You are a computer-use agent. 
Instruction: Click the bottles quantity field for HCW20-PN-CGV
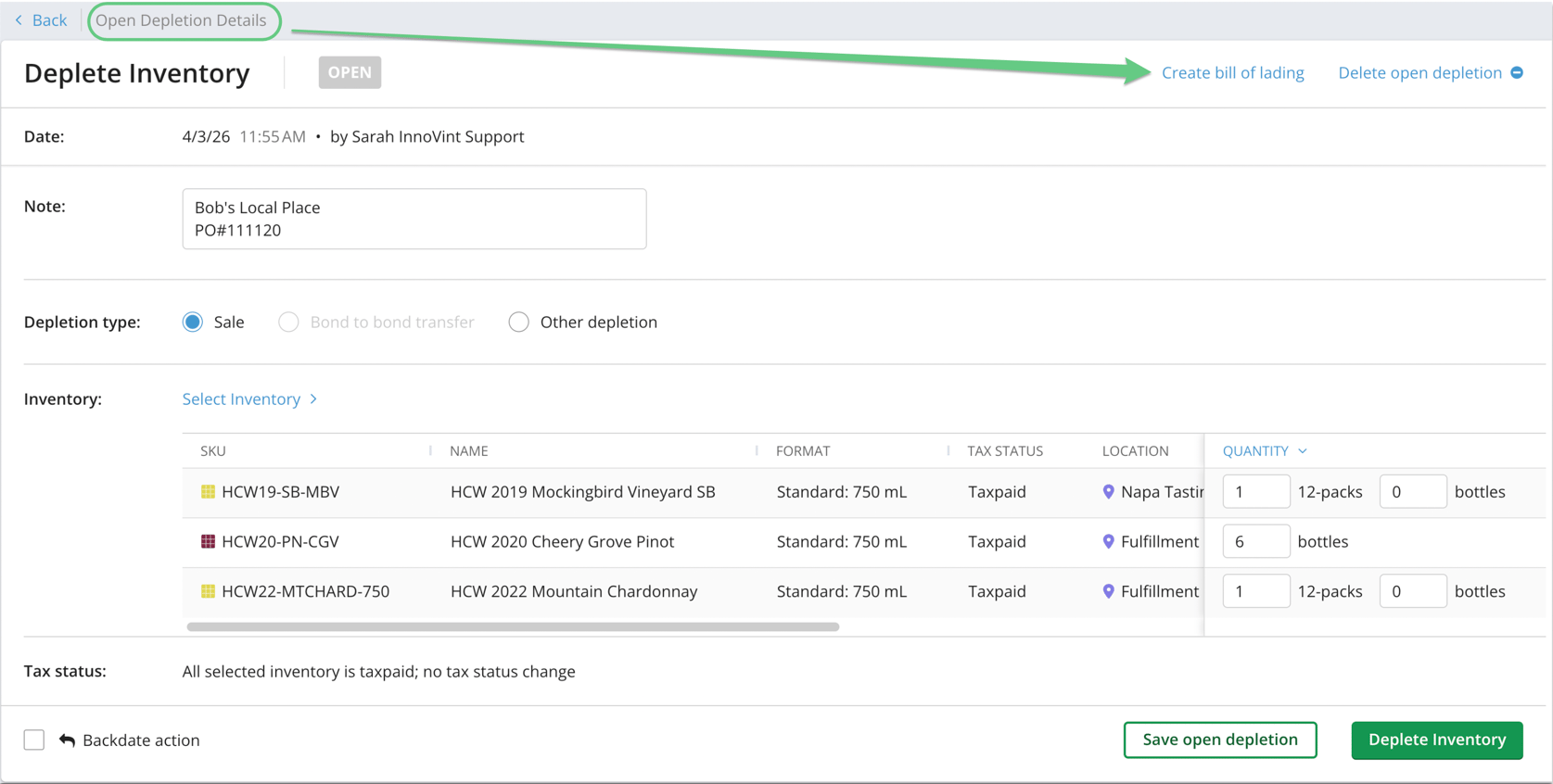pos(1256,541)
